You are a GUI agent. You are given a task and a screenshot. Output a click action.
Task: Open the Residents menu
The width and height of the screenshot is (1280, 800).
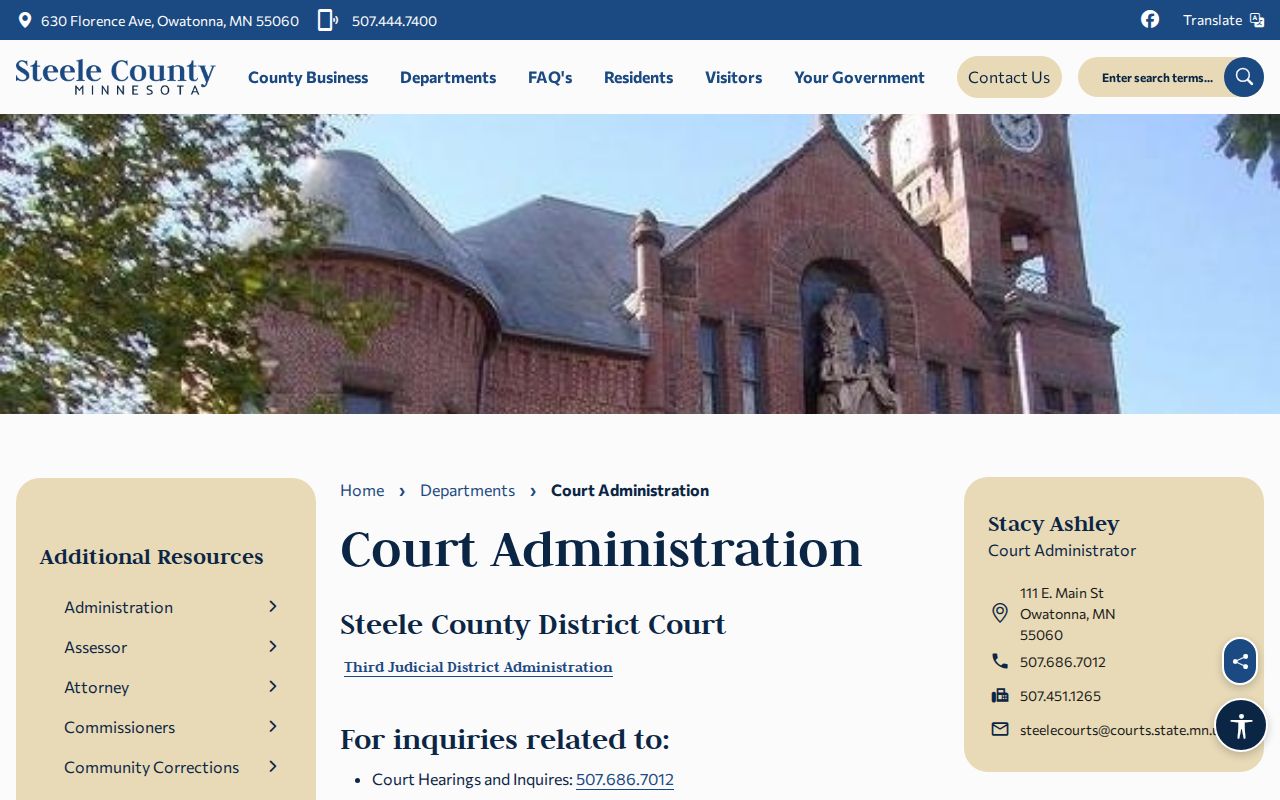[x=638, y=77]
